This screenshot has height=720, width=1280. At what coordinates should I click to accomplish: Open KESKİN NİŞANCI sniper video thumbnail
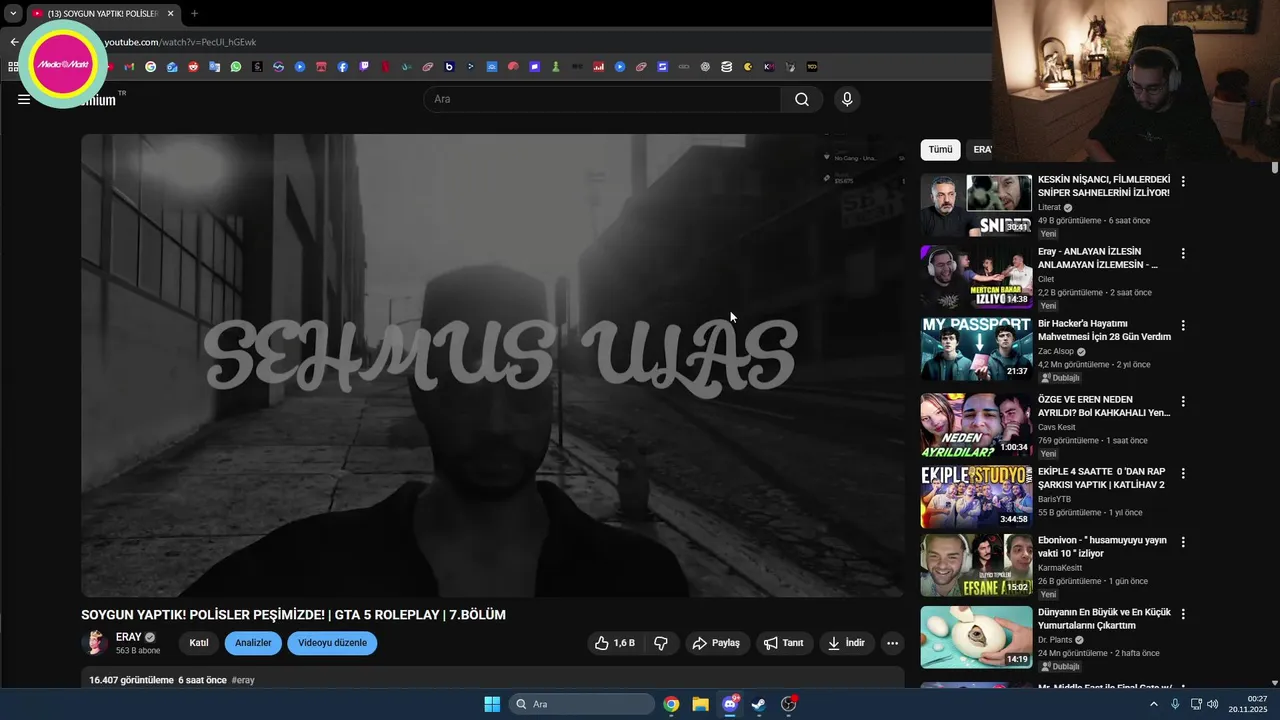click(976, 205)
